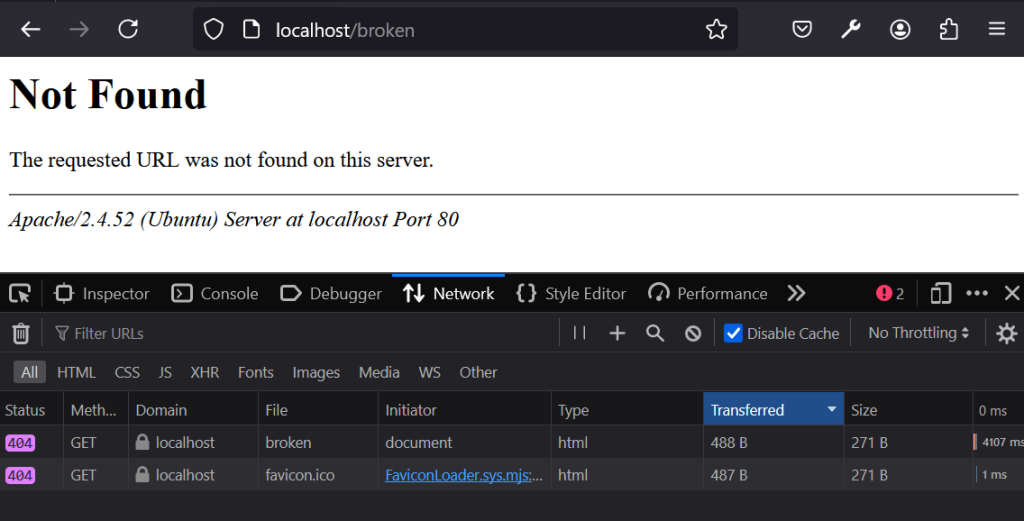Toggle the Disable Cache checkbox
This screenshot has height=521, width=1024.
[x=733, y=333]
